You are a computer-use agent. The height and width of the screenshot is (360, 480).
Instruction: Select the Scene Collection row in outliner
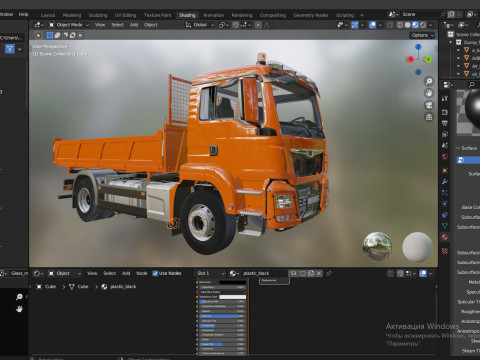[x=465, y=34]
